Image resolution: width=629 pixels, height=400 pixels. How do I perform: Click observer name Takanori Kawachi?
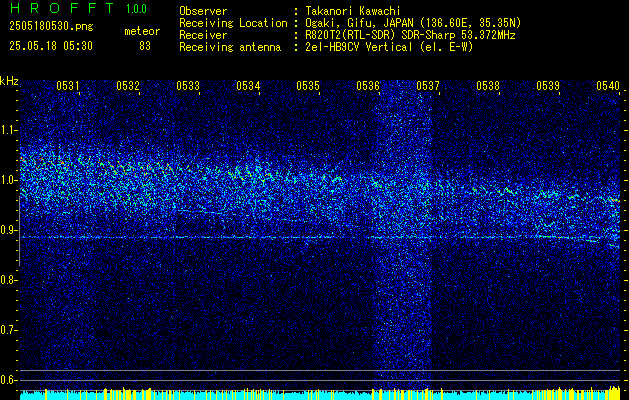point(353,12)
